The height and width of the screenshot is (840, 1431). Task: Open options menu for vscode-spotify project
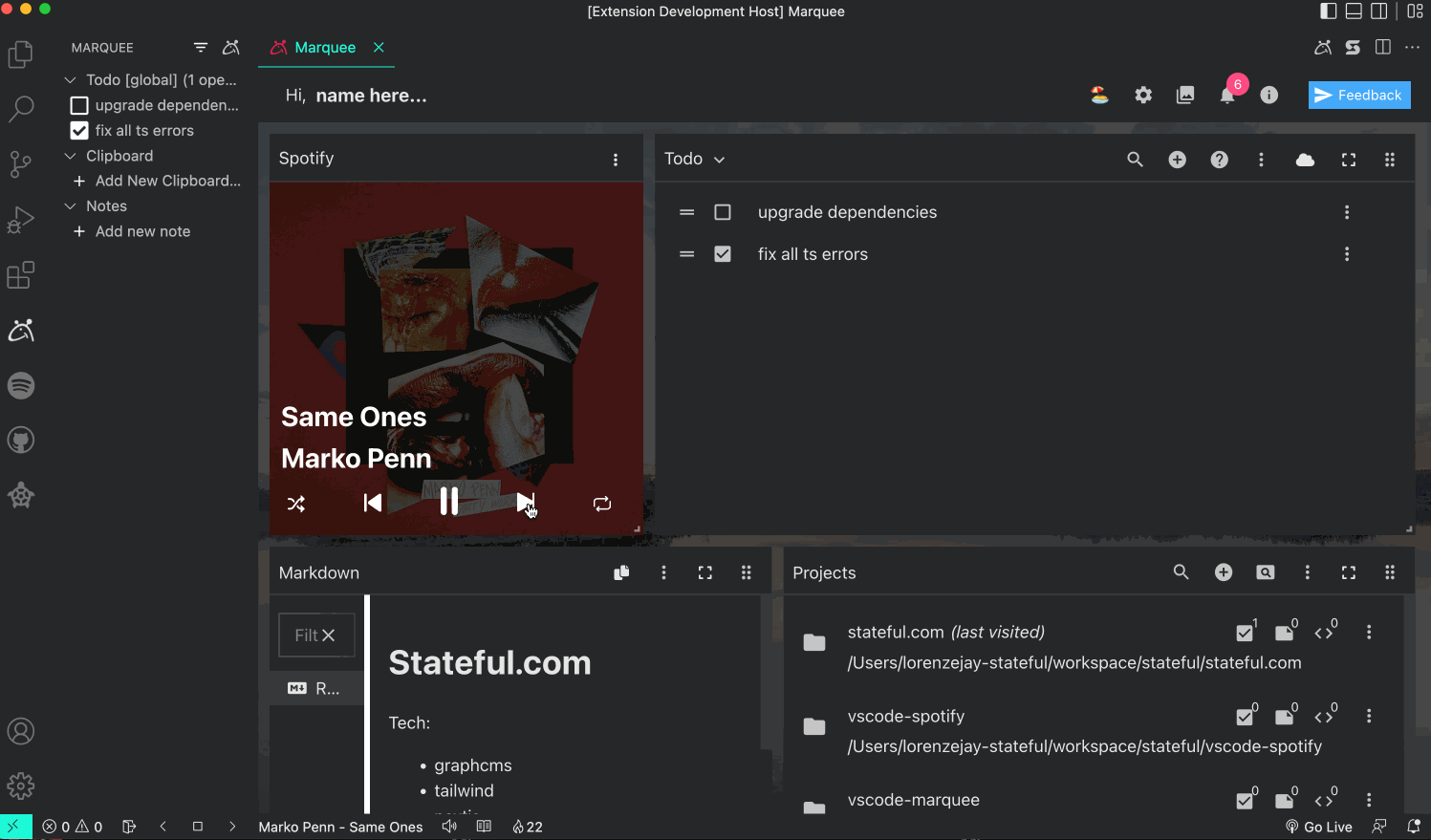[x=1369, y=717]
